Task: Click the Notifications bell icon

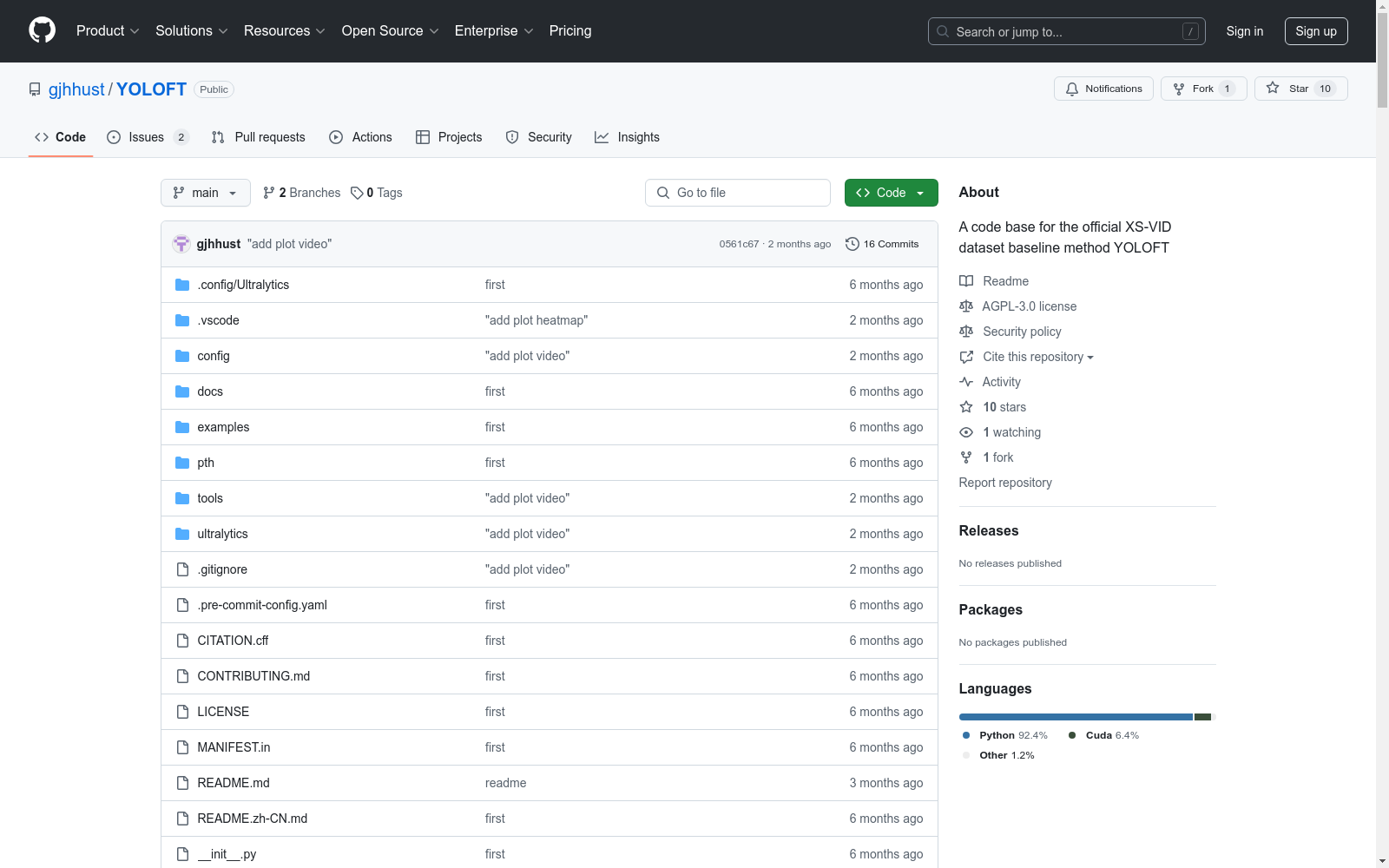Action: click(x=1072, y=89)
